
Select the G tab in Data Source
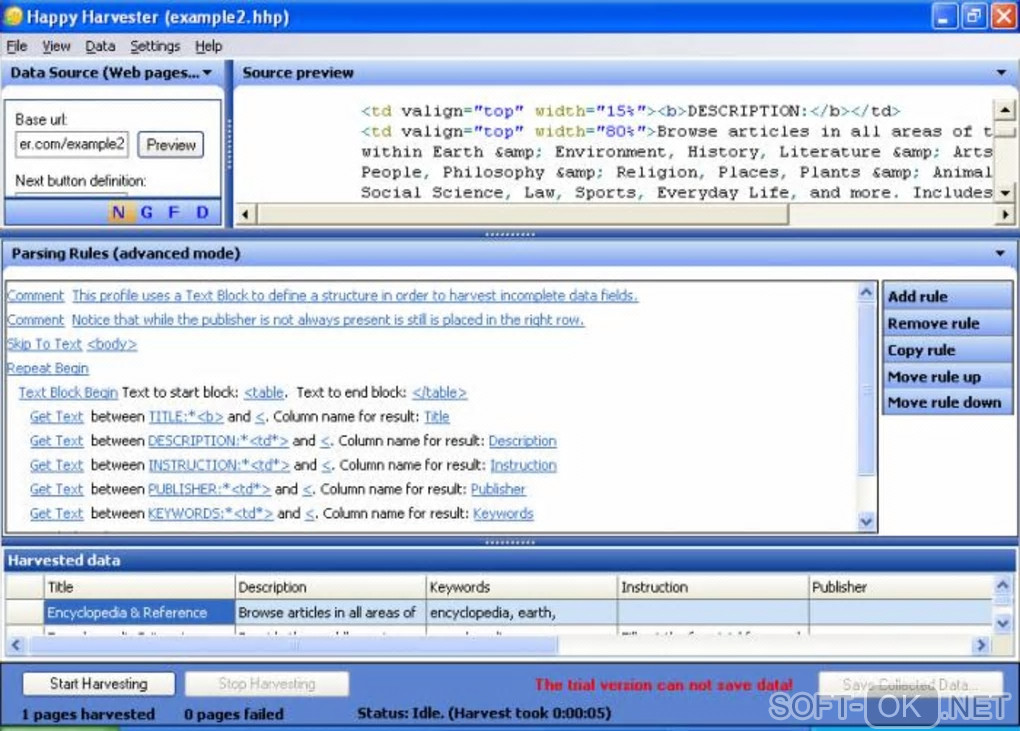point(146,212)
